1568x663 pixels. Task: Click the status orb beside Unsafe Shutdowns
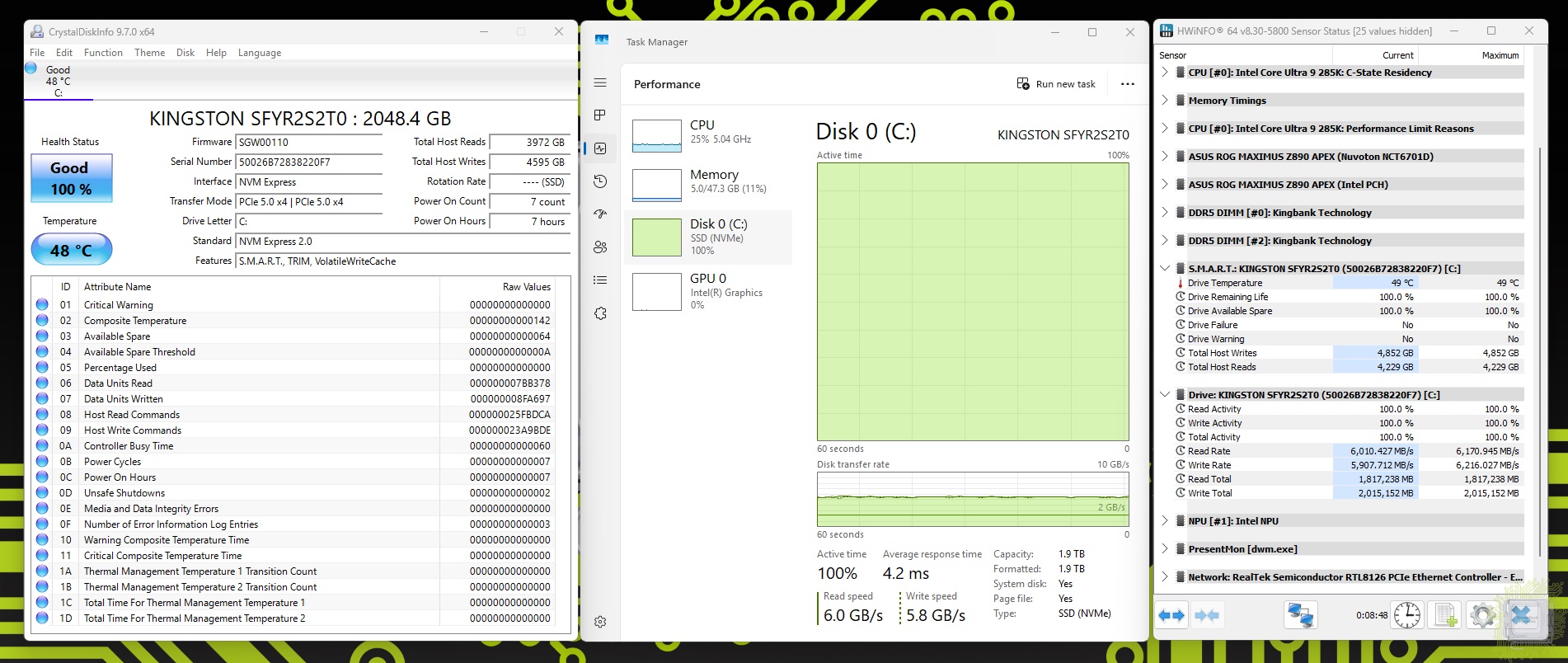point(42,493)
